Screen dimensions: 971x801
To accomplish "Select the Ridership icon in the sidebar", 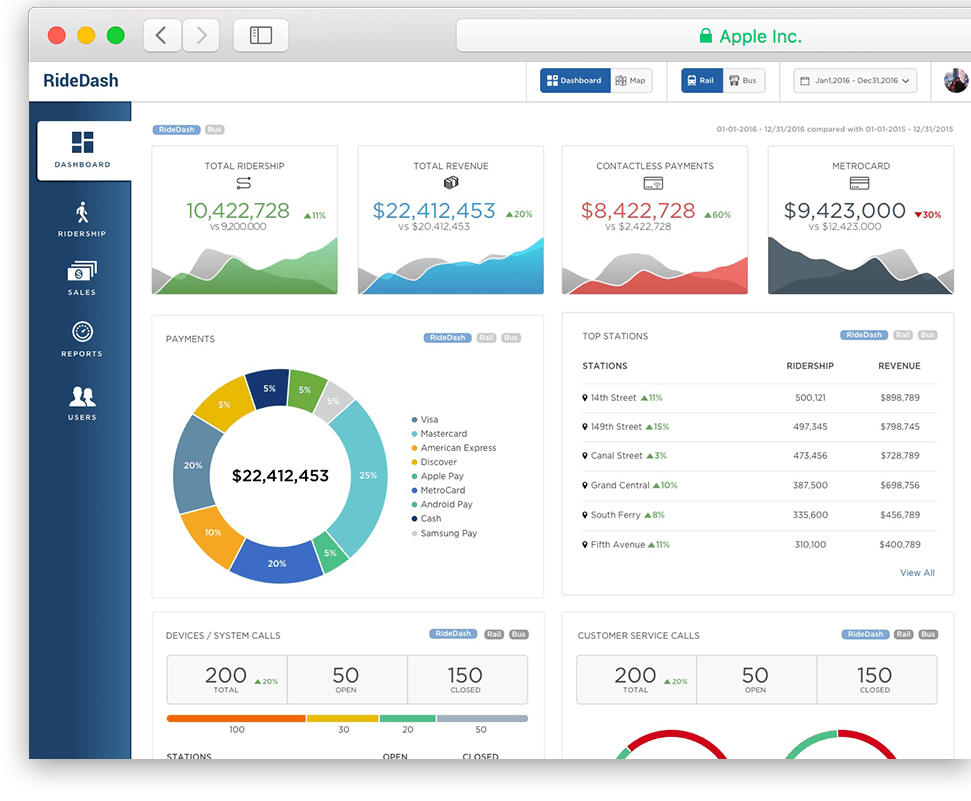I will point(81,211).
